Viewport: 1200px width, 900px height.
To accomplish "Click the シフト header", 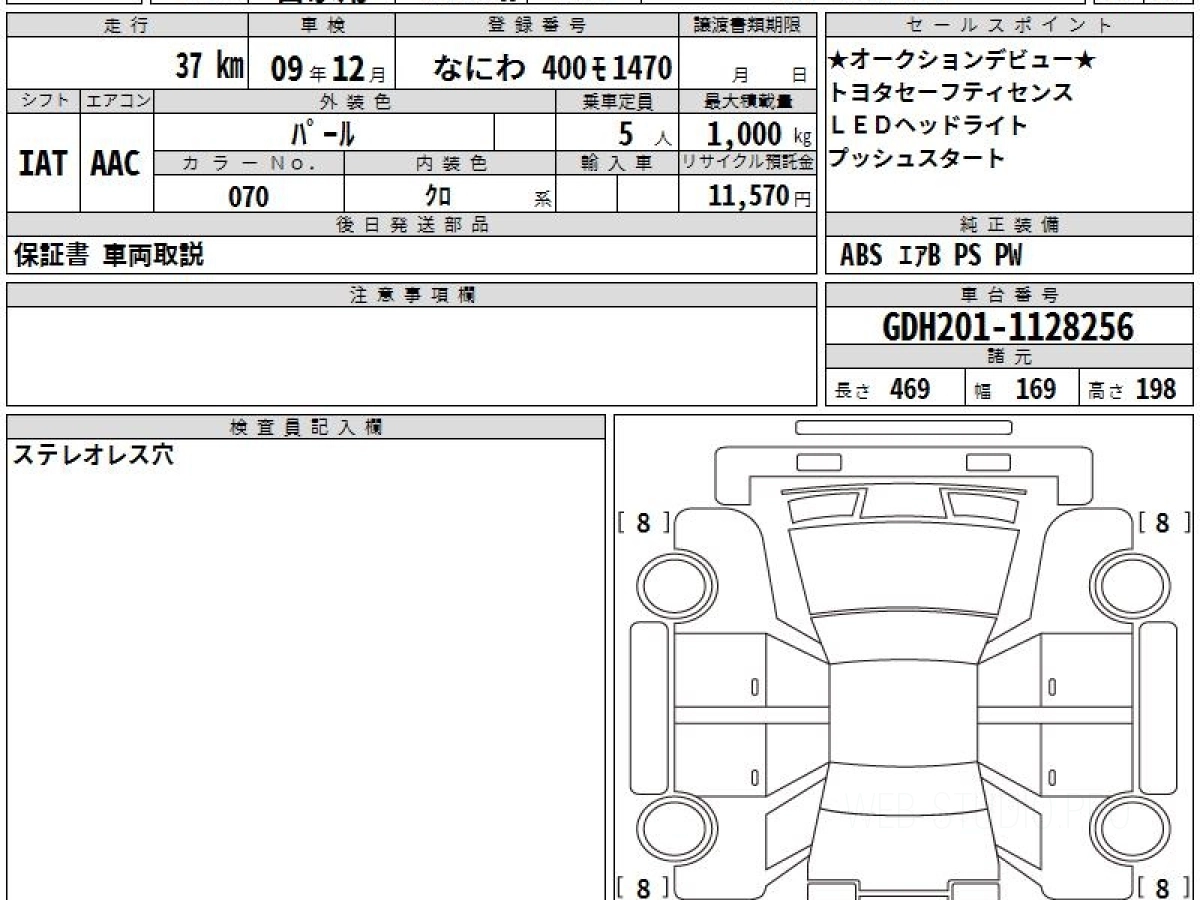I will [x=43, y=101].
